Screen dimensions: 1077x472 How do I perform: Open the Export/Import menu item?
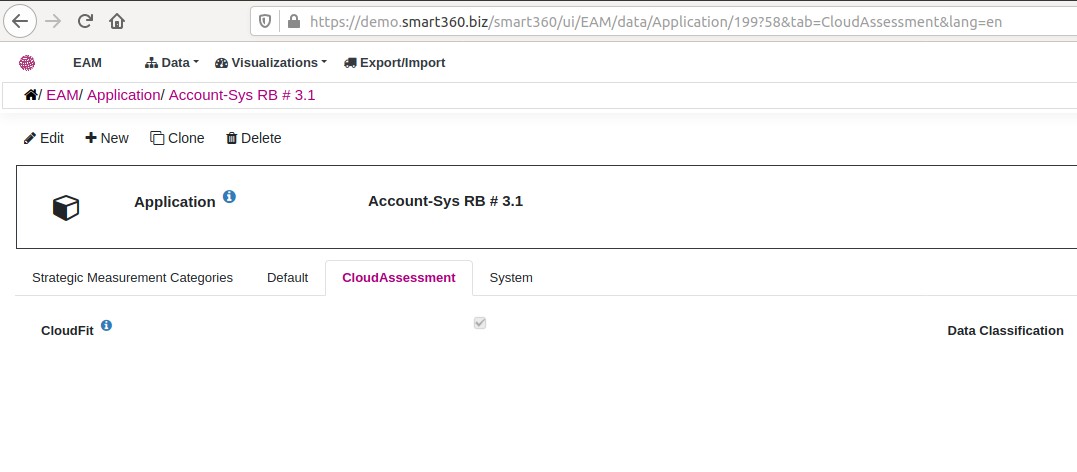[394, 63]
